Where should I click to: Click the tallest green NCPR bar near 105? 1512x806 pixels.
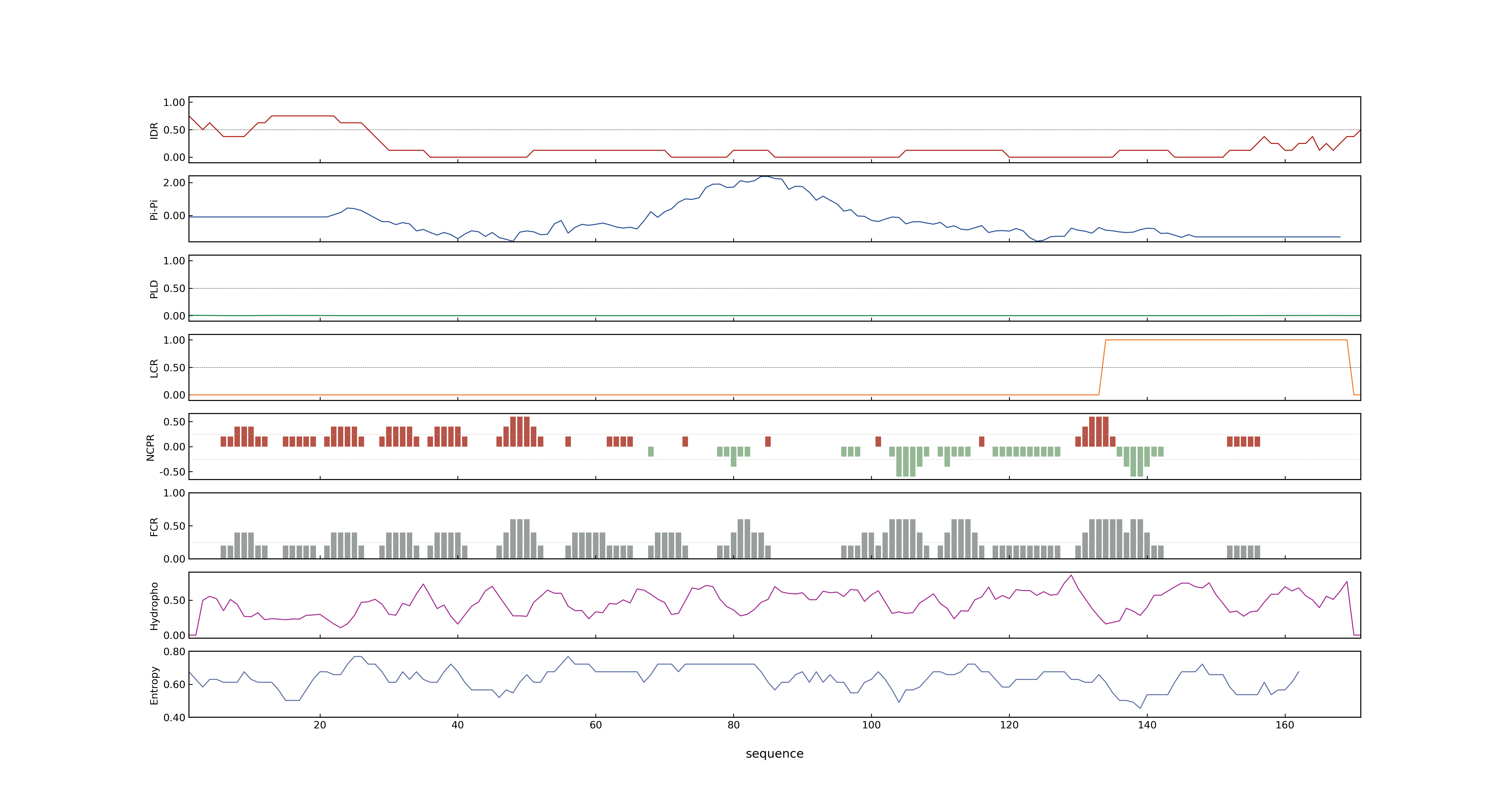pos(906,462)
